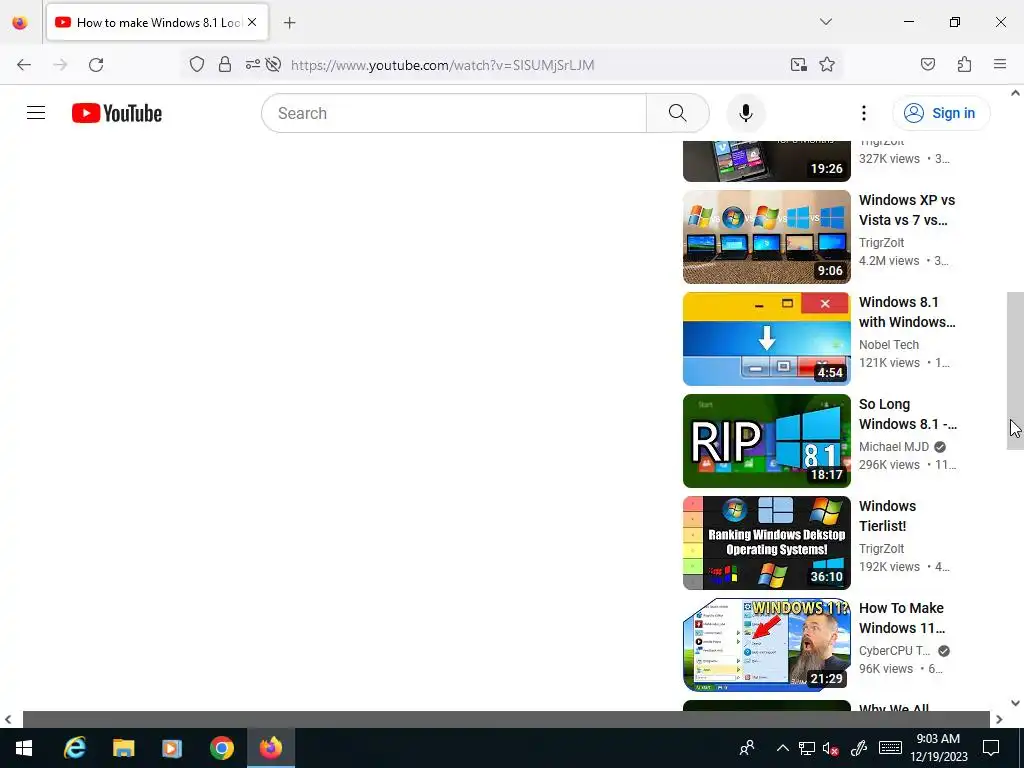1024x768 pixels.
Task: Click the muted volume tray icon
Action: [x=831, y=748]
